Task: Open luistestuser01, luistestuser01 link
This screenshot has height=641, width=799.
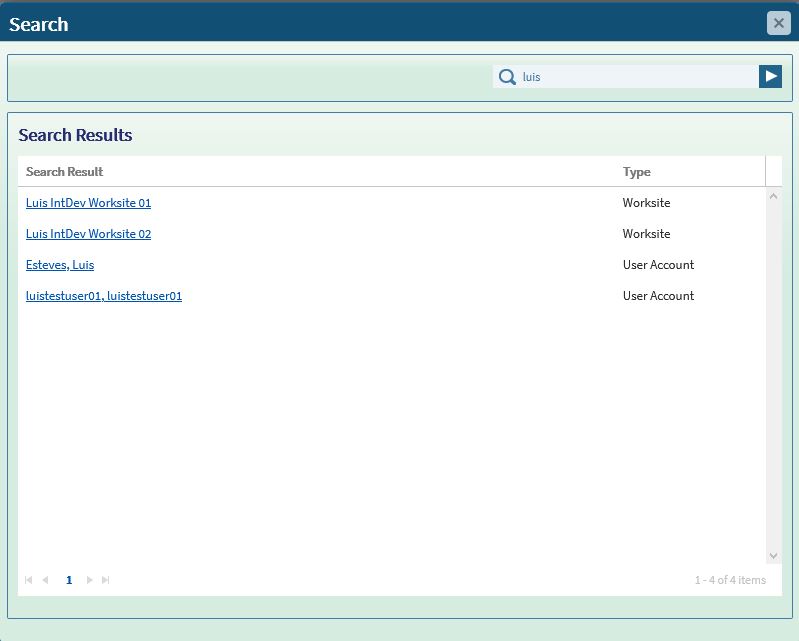Action: point(104,296)
